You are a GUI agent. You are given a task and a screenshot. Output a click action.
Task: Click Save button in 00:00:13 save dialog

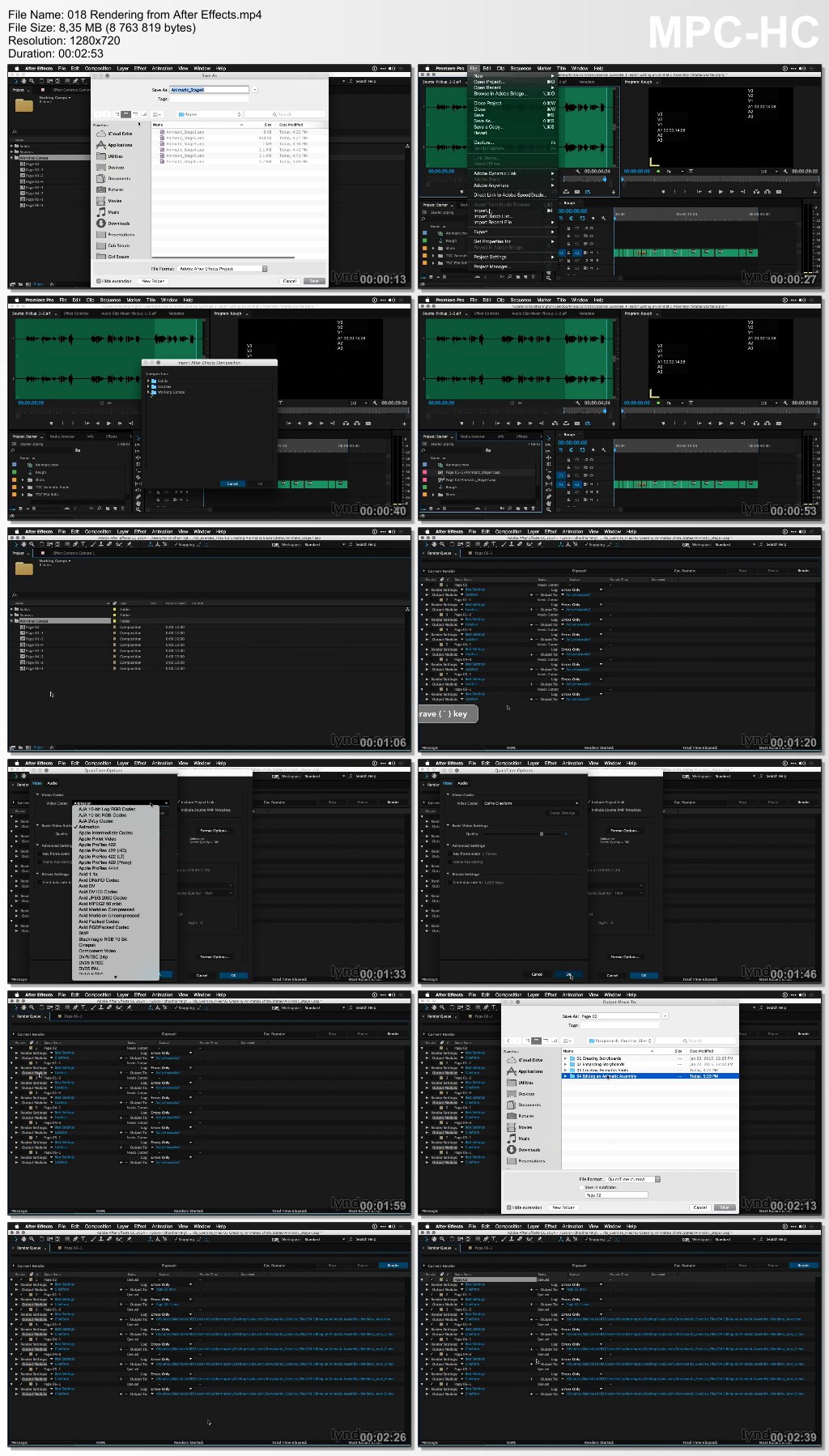[314, 281]
